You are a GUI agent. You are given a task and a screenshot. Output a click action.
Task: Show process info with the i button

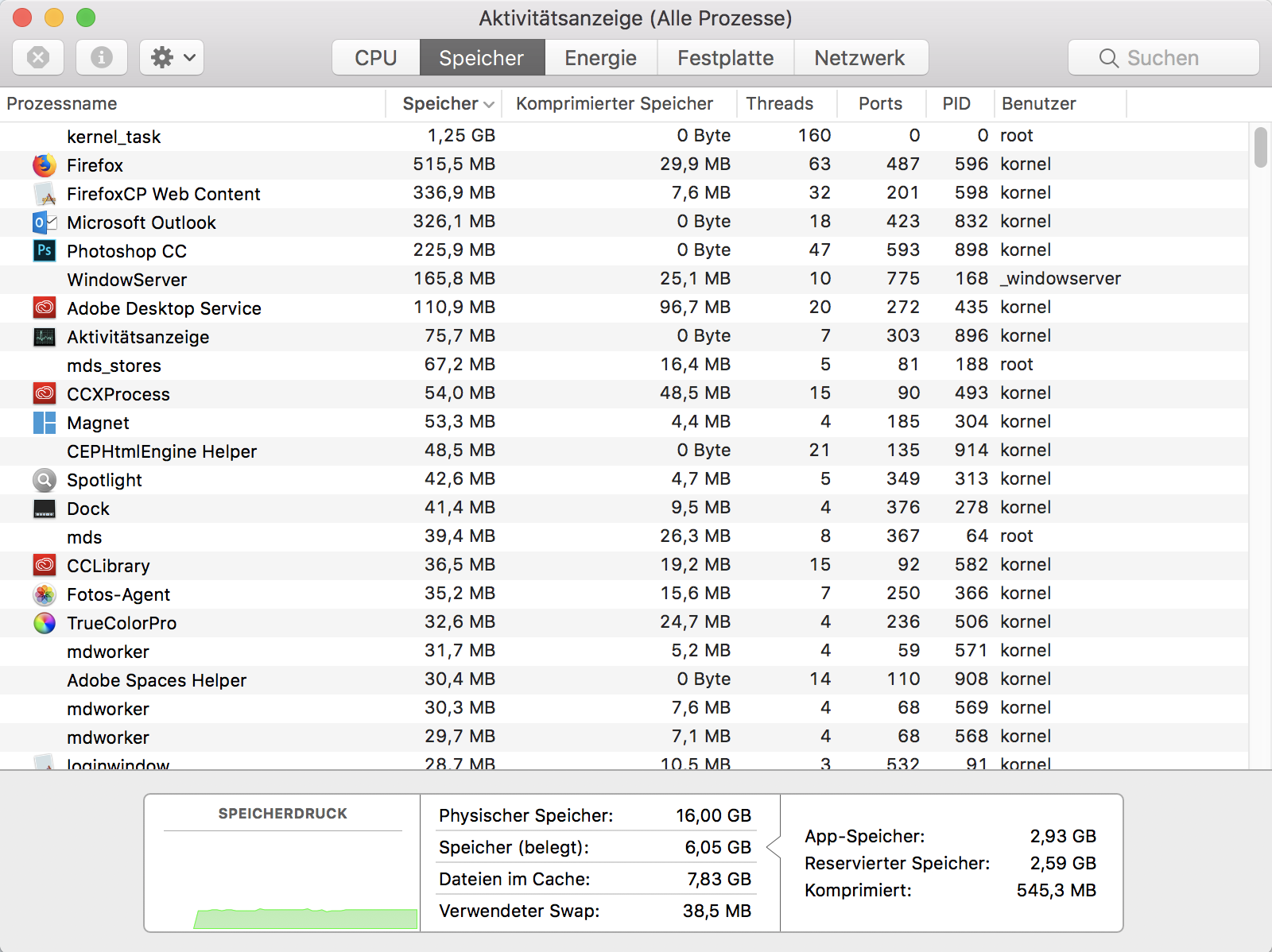[102, 57]
